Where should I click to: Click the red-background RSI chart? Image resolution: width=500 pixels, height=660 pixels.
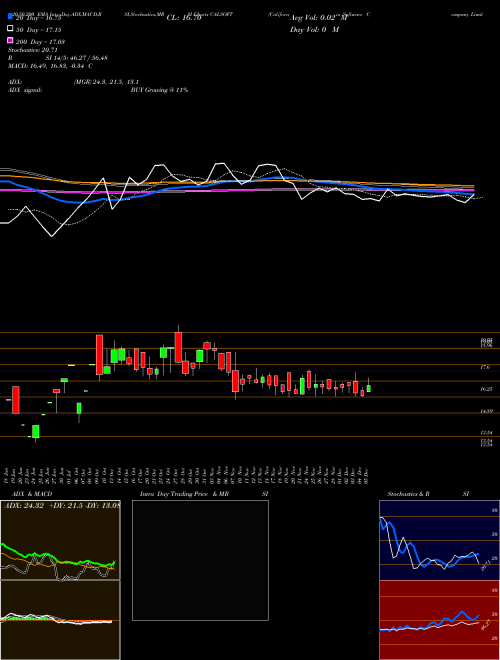point(439,620)
